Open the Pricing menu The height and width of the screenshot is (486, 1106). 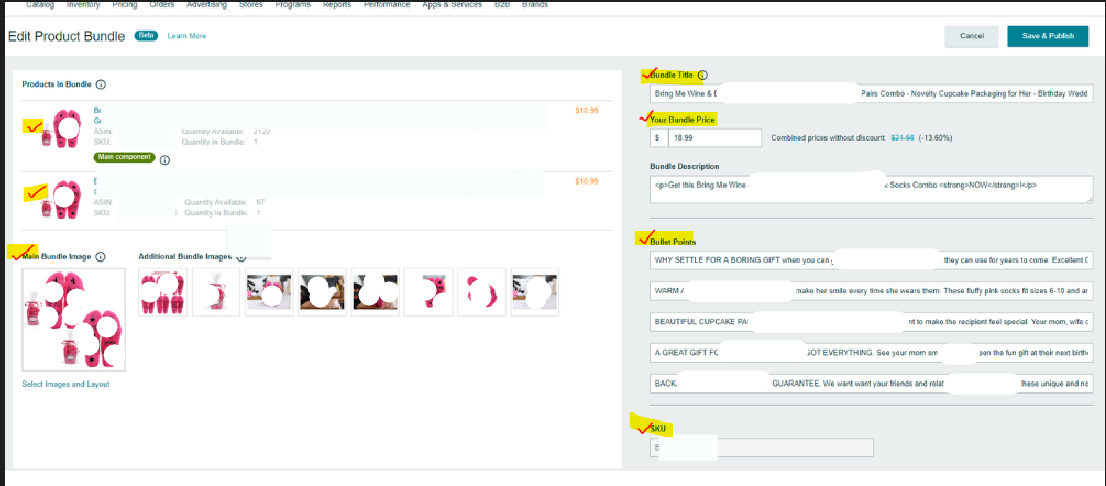125,4
